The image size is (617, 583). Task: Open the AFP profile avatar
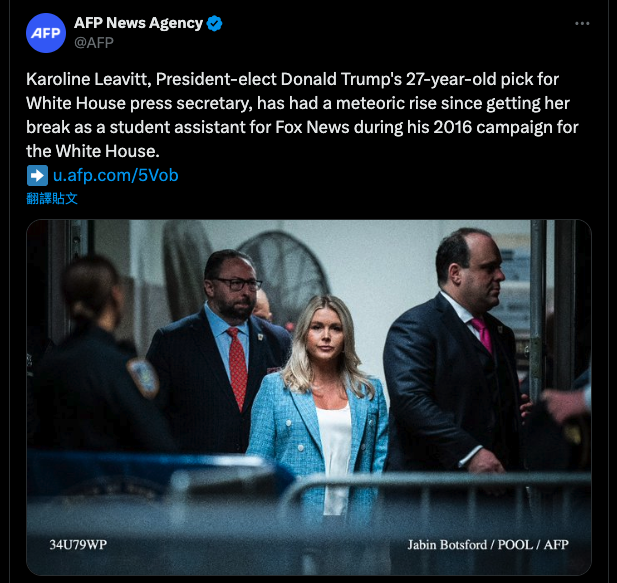click(46, 33)
